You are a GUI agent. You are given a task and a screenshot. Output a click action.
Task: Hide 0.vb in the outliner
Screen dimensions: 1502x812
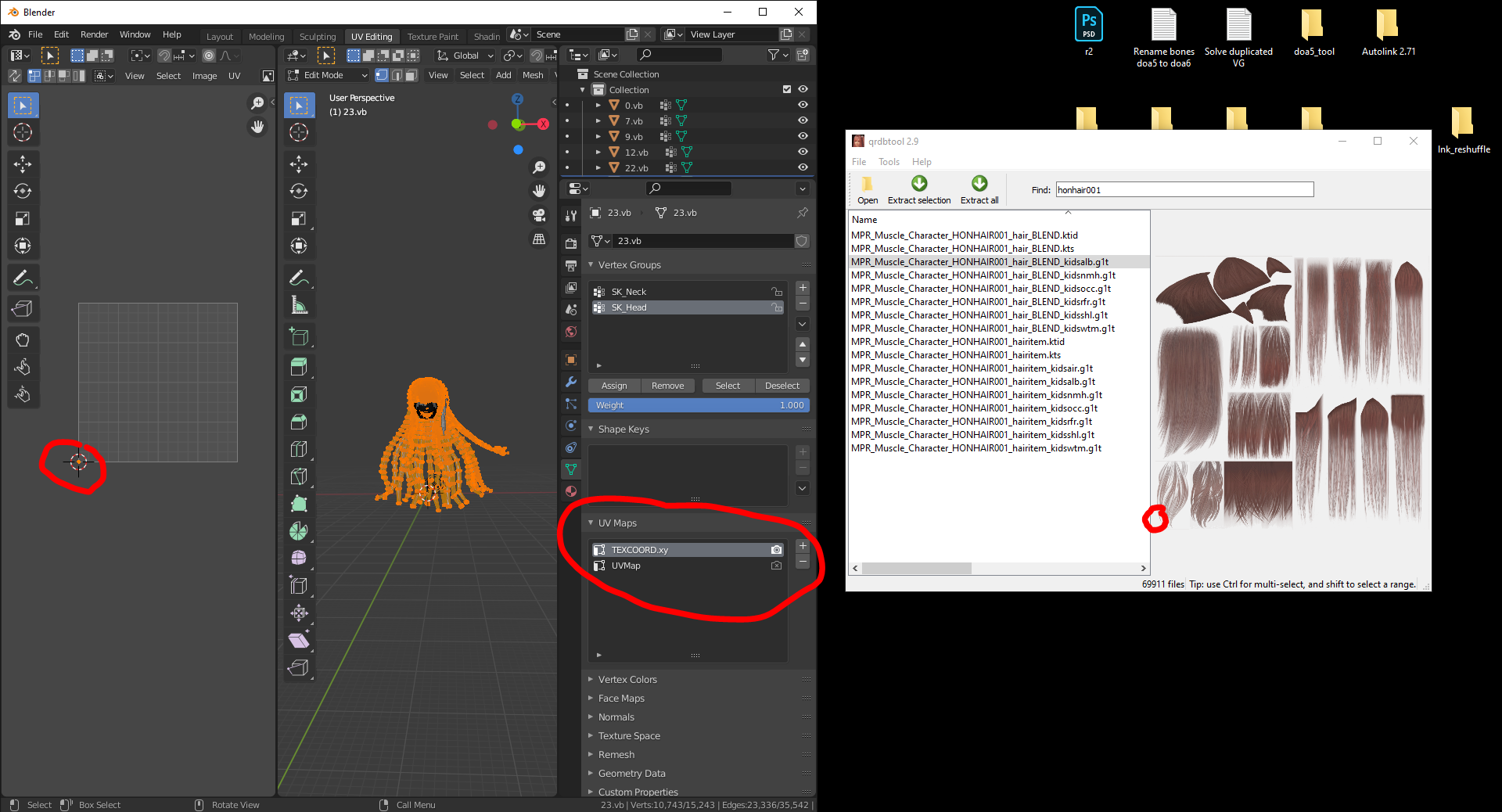pyautogui.click(x=803, y=105)
